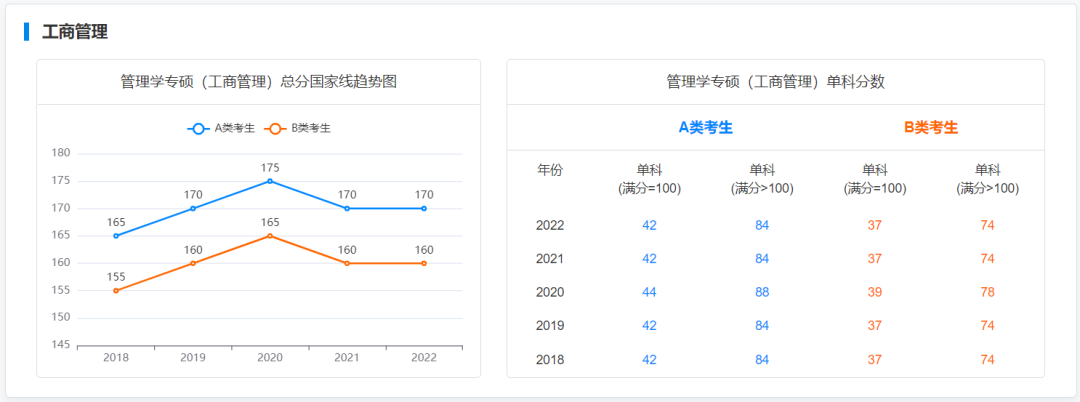Click the 年份 column header
Image resolution: width=1080 pixels, height=402 pixels.
(550, 170)
